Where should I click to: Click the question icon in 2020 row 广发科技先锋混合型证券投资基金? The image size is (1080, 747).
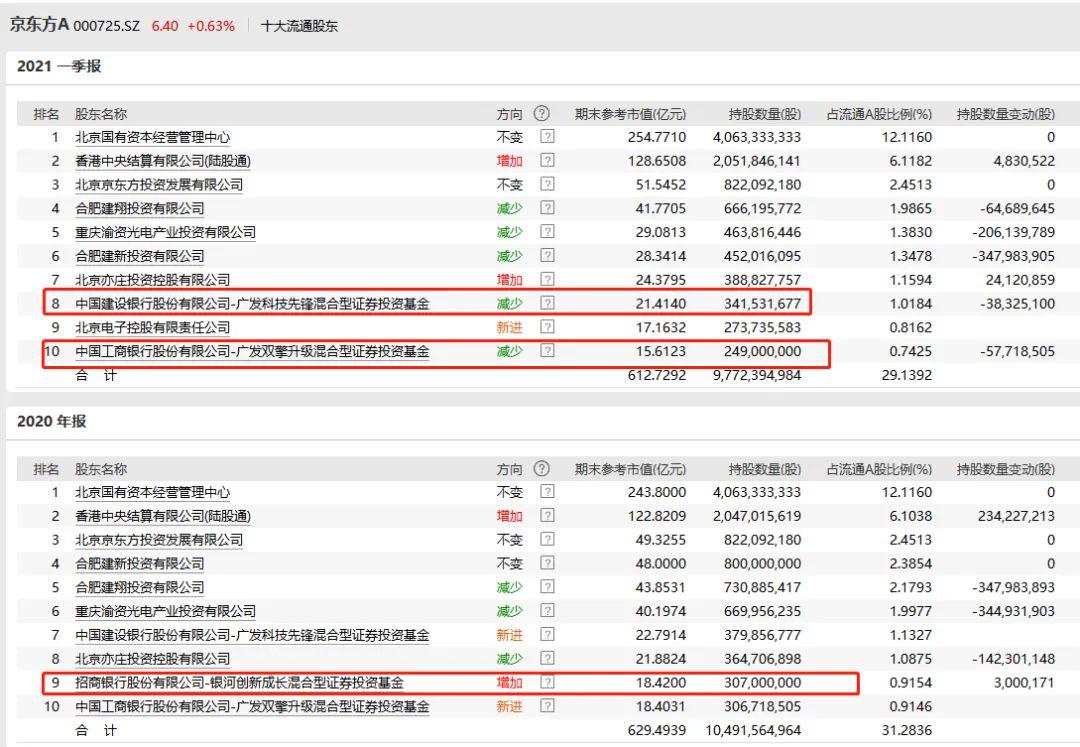pos(548,634)
